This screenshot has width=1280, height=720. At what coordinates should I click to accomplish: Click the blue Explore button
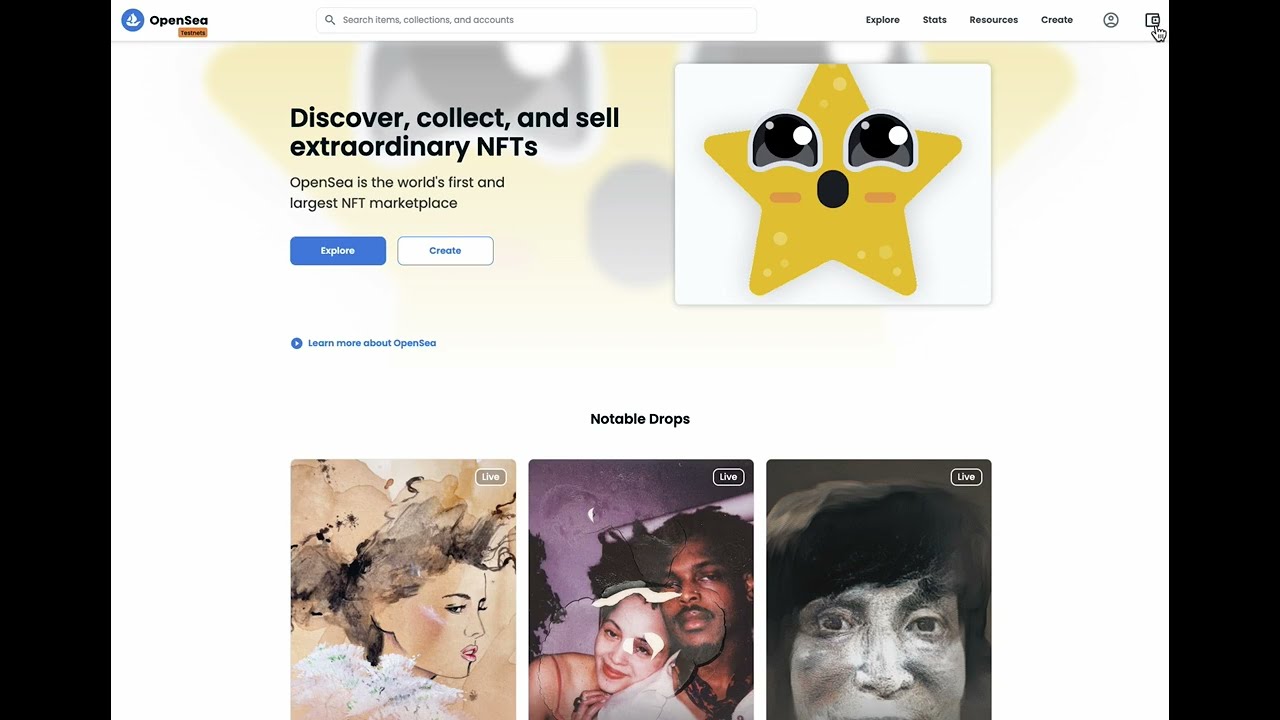pyautogui.click(x=338, y=251)
